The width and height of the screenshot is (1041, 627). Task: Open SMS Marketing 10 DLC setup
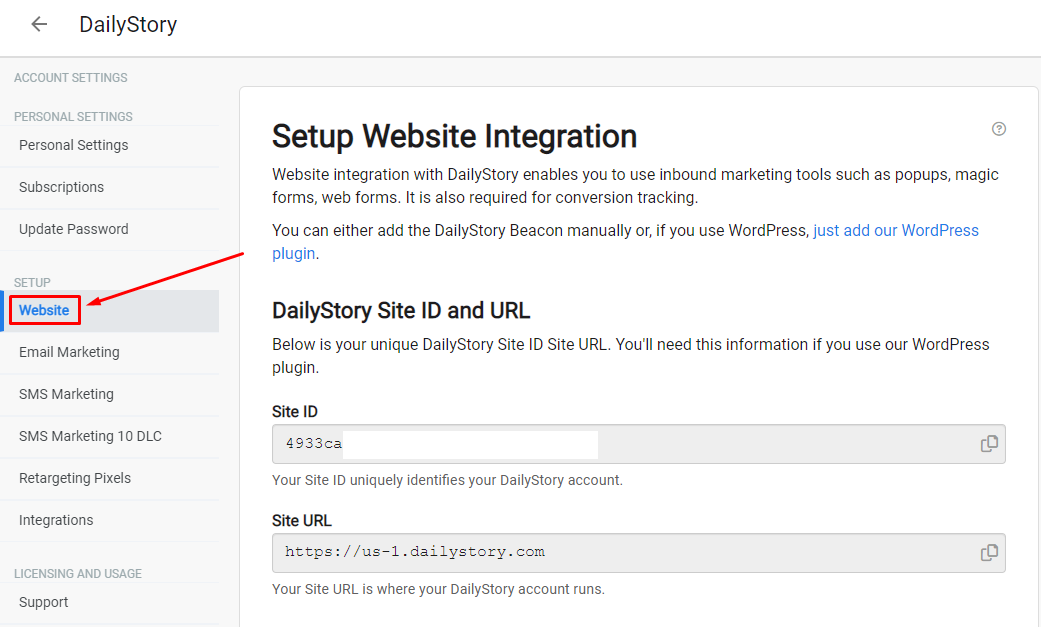click(110, 436)
